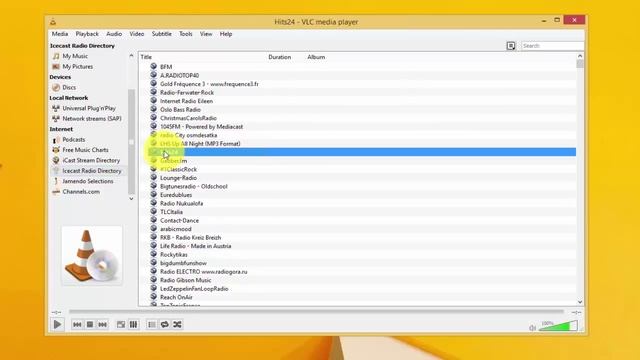The width and height of the screenshot is (640, 360).
Task: Select Icecast Radio Directory item
Action: point(92,171)
